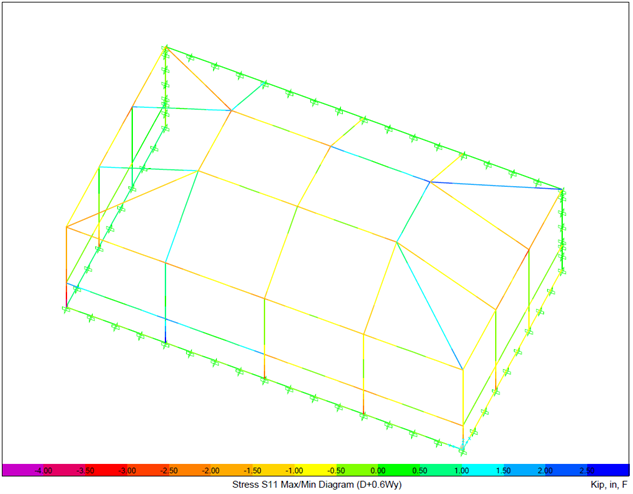
Task: Select the -2.50 legend value
Action: pos(169,471)
